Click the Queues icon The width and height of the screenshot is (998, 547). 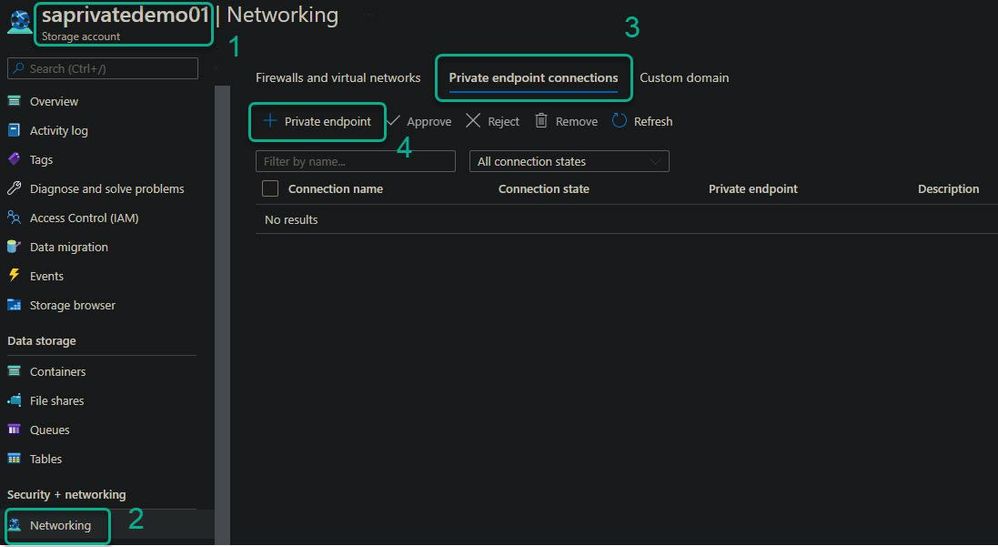[14, 430]
